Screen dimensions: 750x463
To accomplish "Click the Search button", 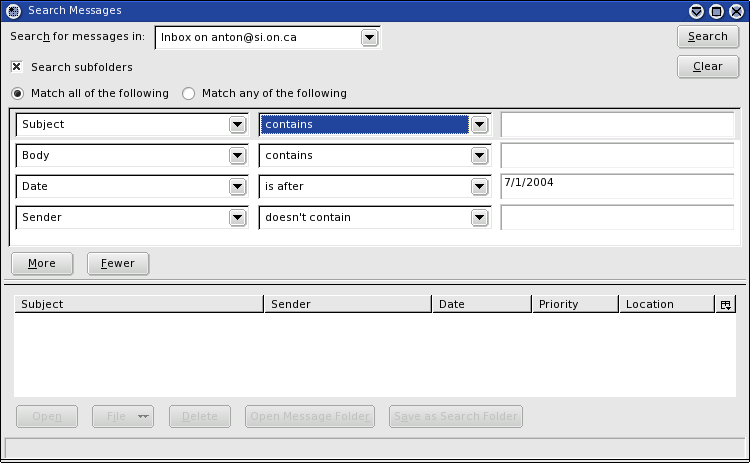I will tap(708, 36).
